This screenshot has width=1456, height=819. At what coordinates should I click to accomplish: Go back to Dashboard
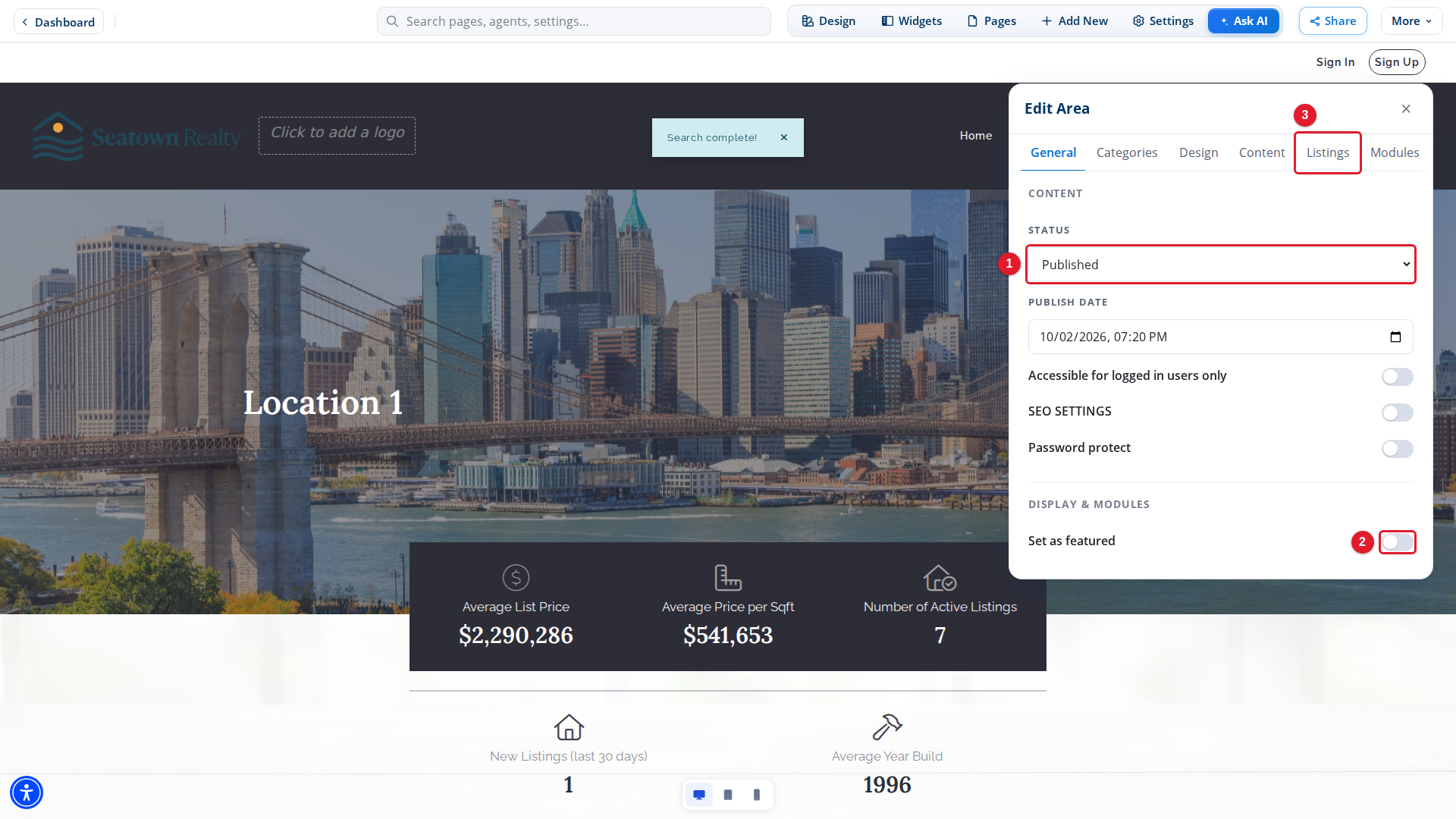click(58, 22)
